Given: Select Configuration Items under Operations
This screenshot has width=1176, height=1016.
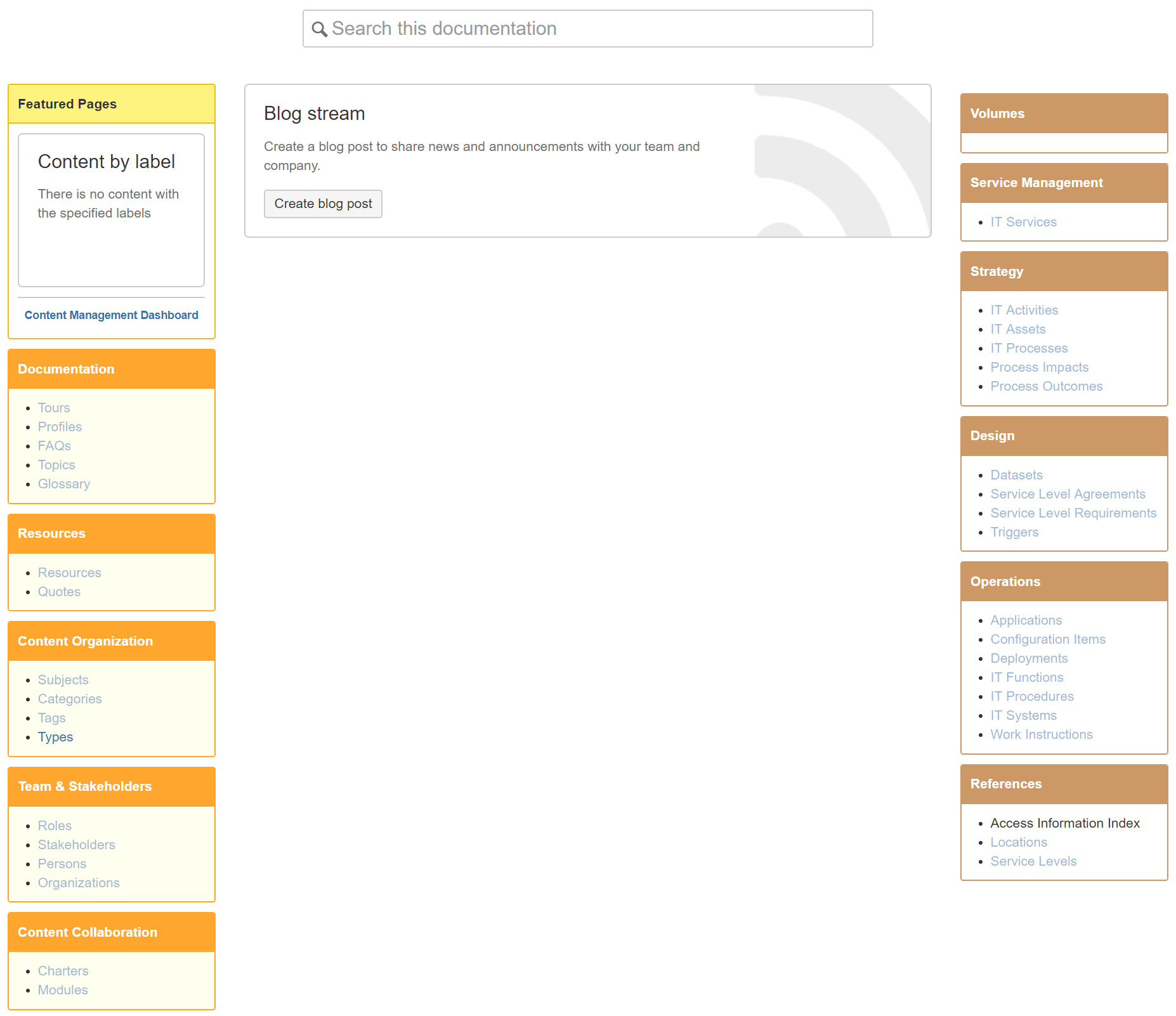Looking at the screenshot, I should (1047, 639).
